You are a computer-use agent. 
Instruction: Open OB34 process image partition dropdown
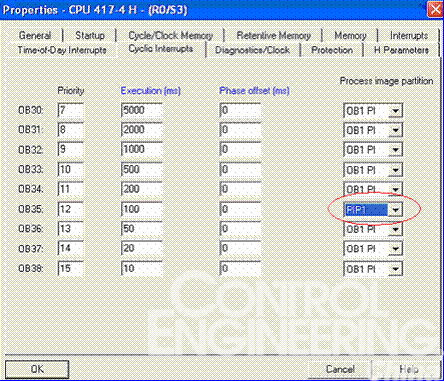396,189
